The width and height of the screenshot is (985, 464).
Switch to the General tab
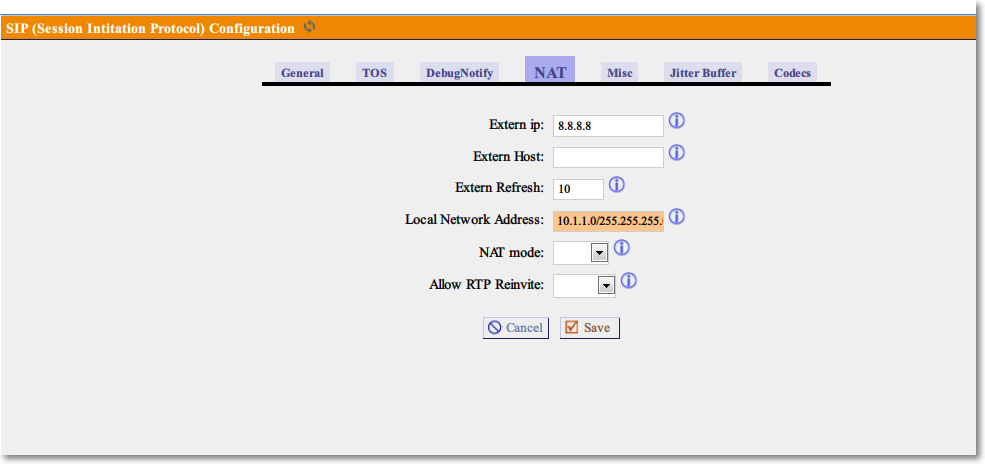tap(302, 72)
